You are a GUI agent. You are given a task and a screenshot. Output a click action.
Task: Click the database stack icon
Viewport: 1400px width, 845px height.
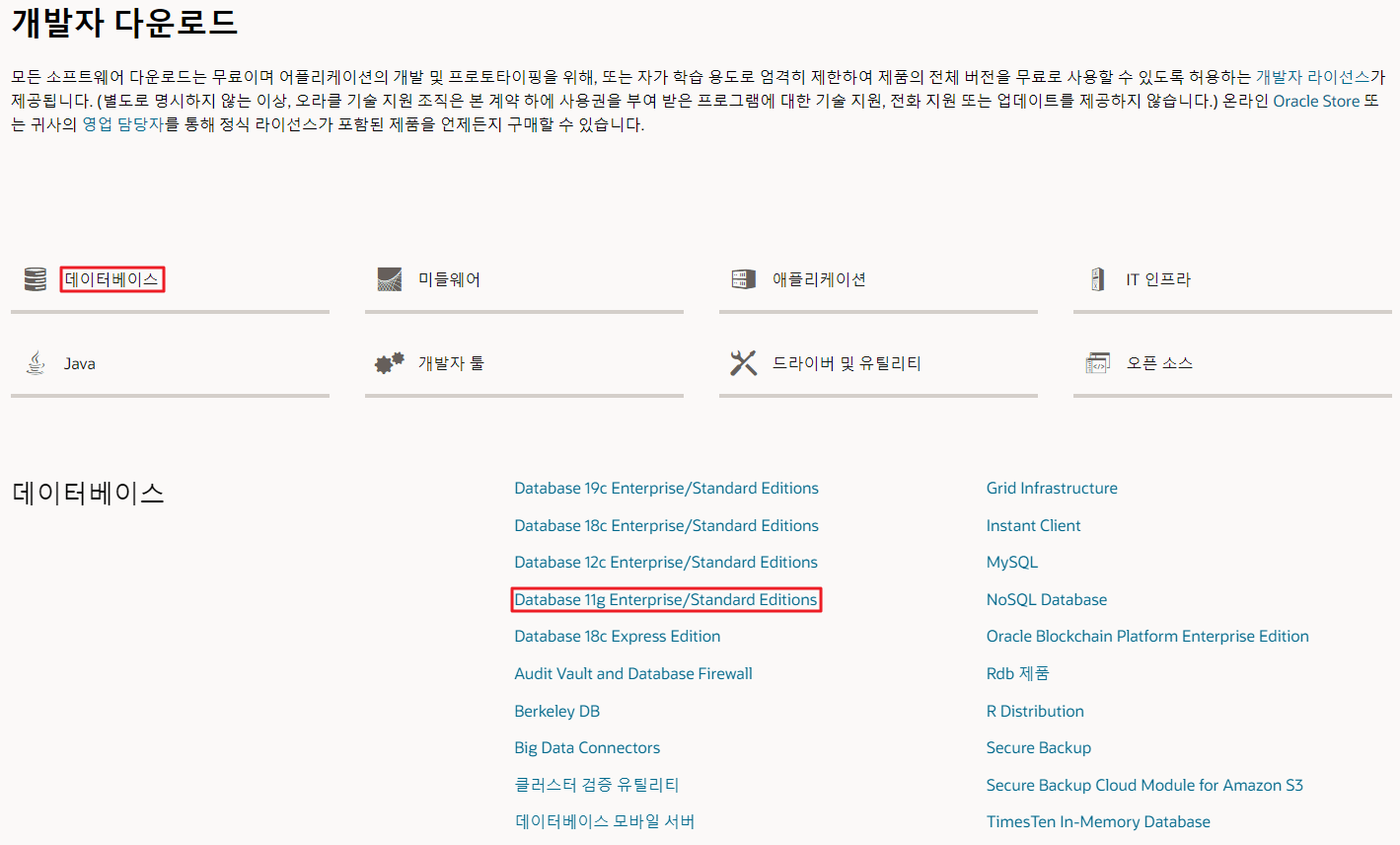36,279
